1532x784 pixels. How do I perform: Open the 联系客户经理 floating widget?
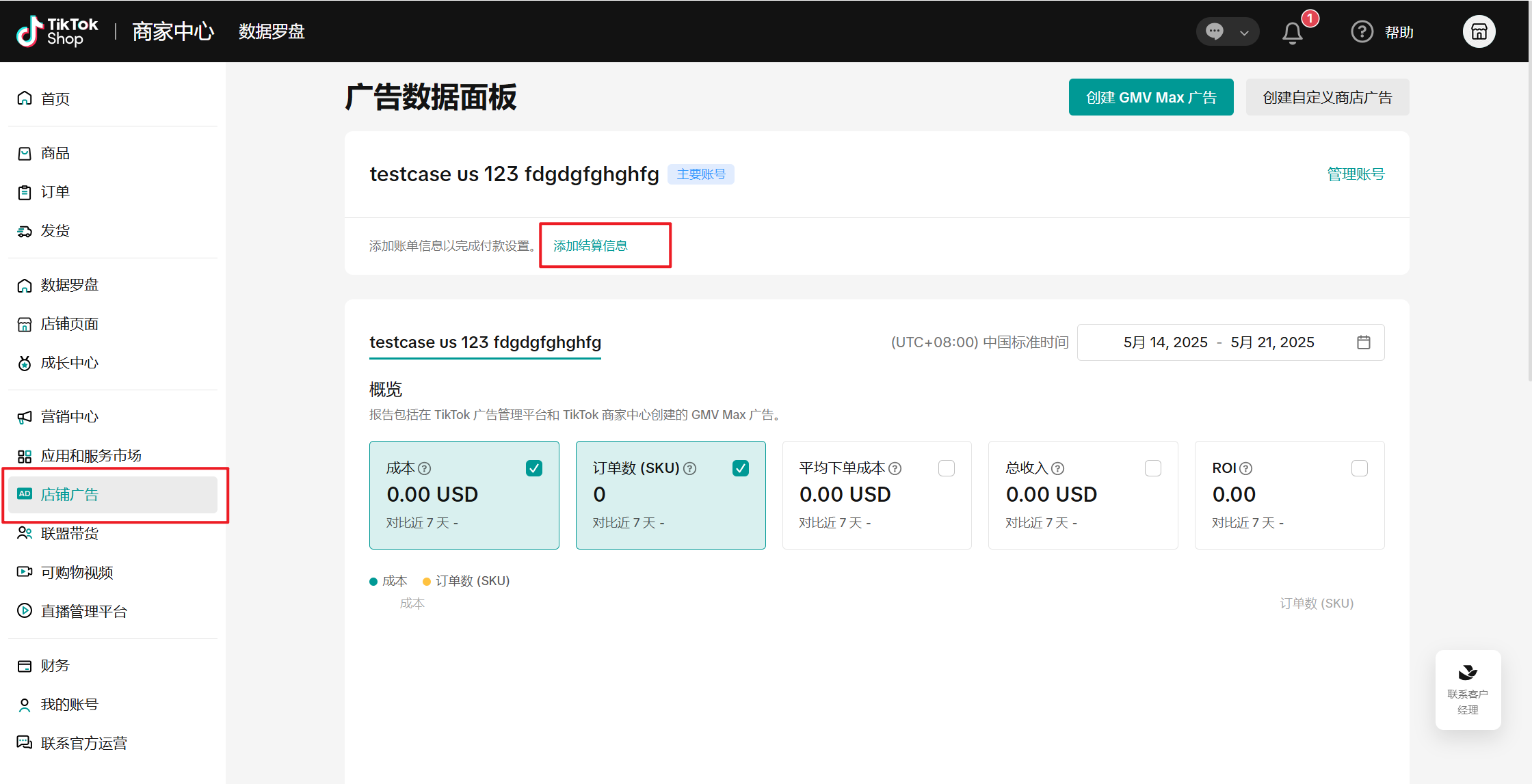tap(1468, 689)
